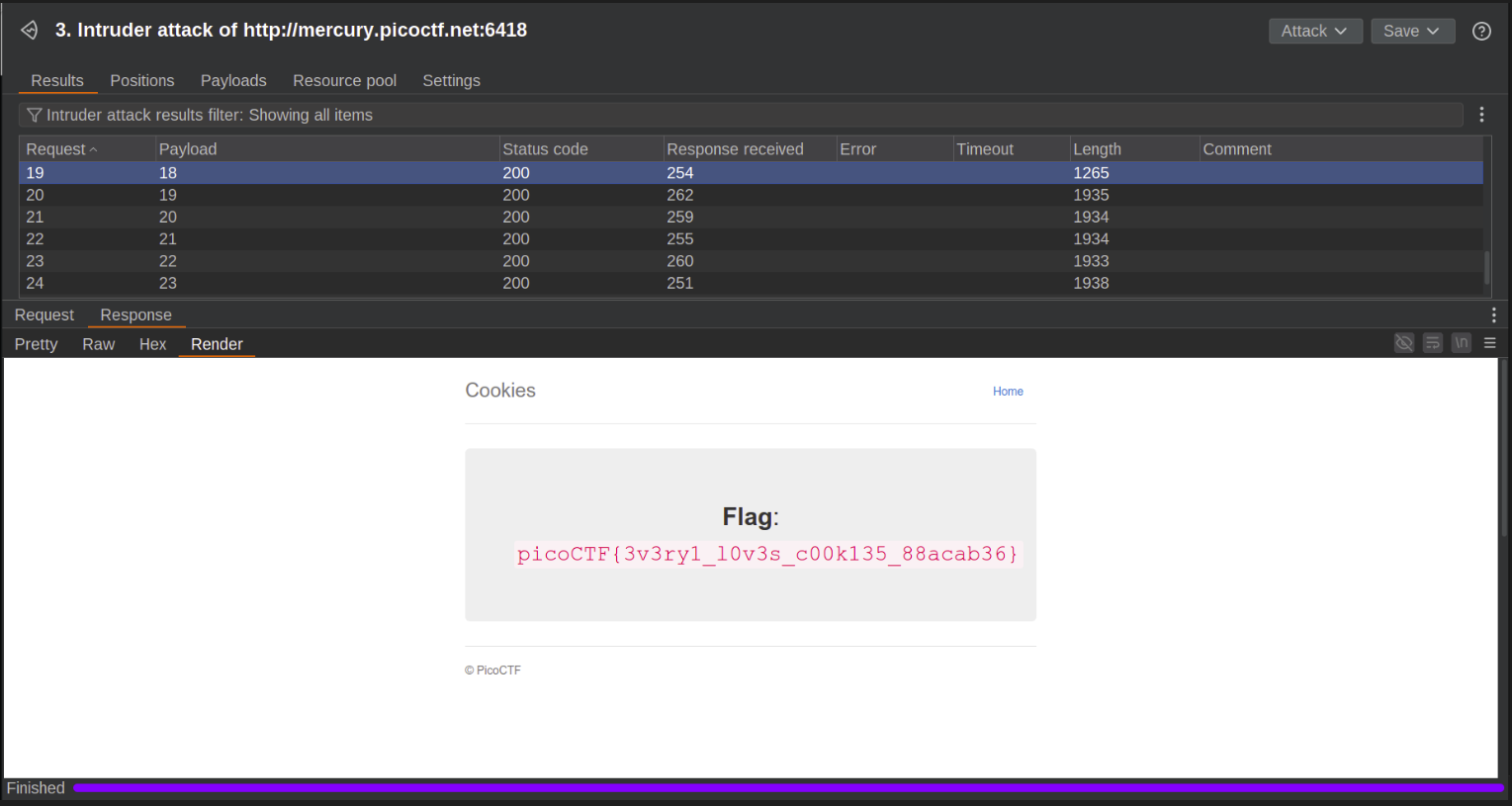Click the back arrow icon beside attack title

[x=30, y=31]
